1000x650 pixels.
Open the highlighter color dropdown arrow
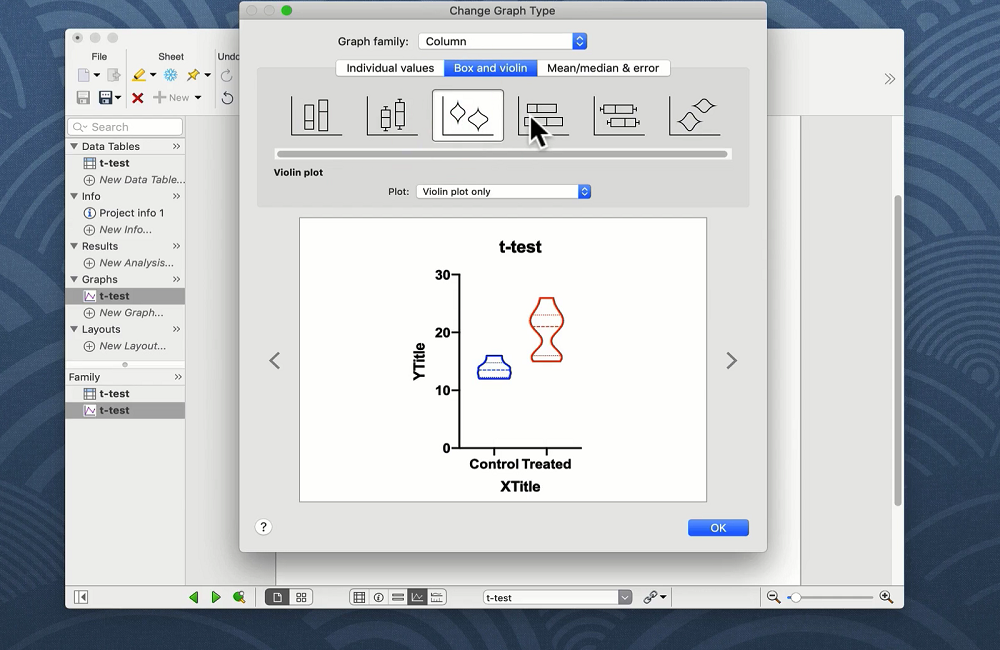click(x=153, y=75)
